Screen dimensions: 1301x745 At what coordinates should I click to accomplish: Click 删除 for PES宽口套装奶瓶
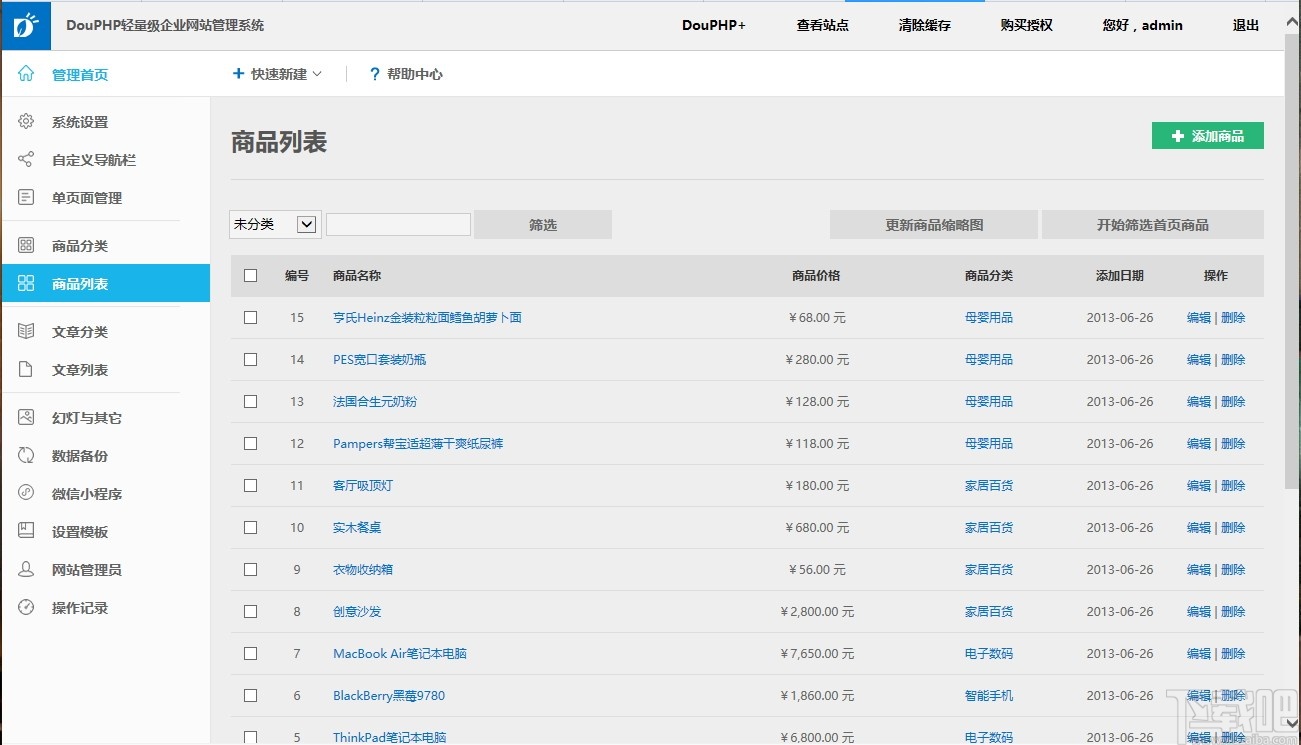(1233, 360)
